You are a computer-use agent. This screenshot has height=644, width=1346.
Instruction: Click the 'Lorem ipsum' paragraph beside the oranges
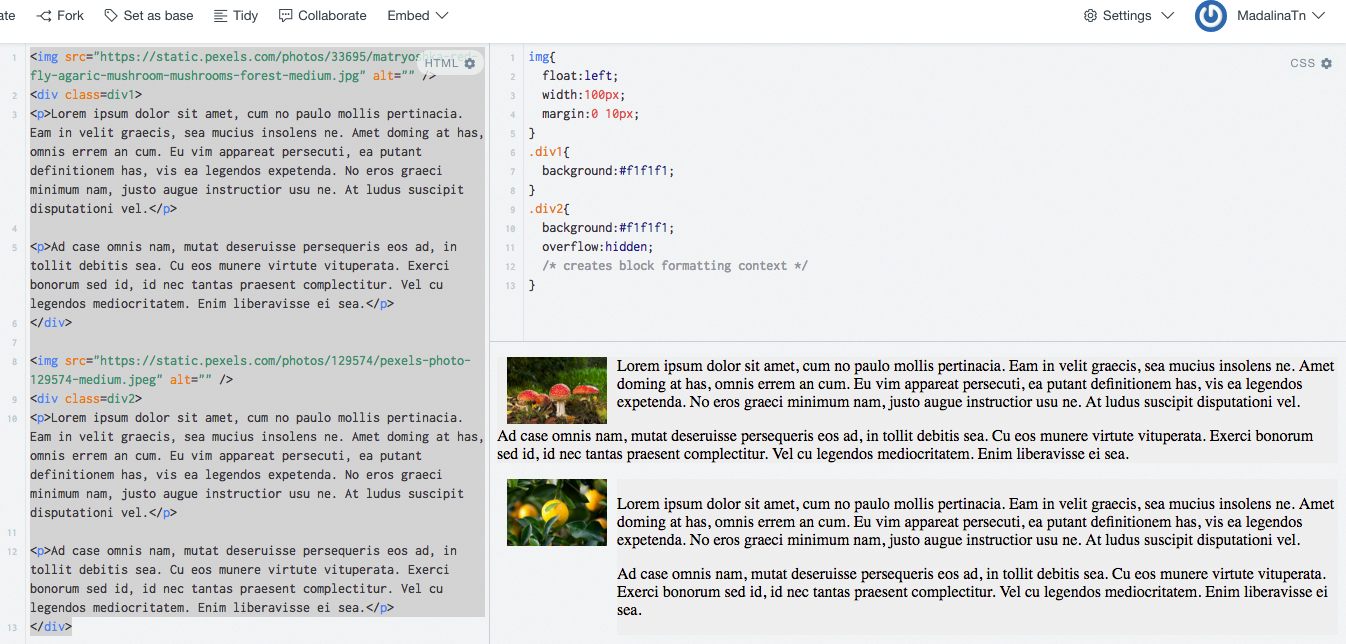(975, 522)
